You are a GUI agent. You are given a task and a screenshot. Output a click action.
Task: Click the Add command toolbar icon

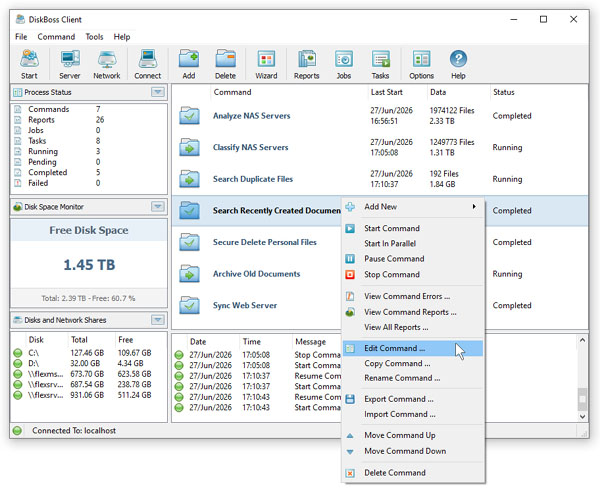point(189,64)
